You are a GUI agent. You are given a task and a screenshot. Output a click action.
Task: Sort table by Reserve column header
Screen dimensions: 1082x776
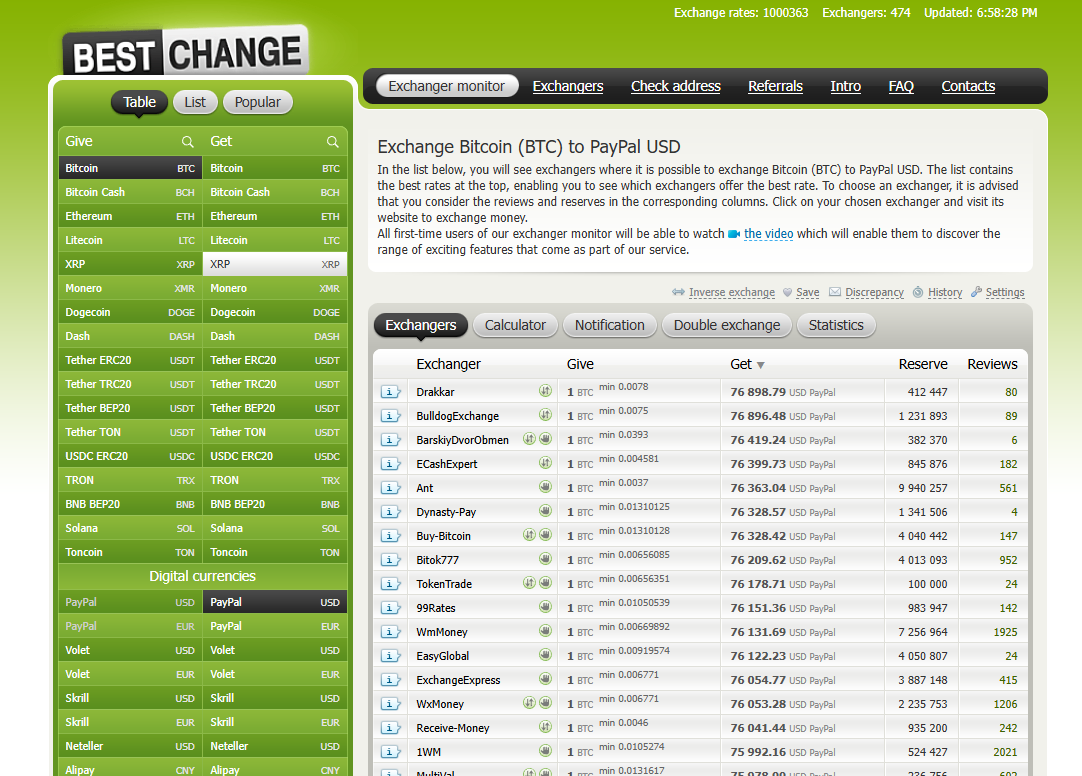[x=922, y=364]
